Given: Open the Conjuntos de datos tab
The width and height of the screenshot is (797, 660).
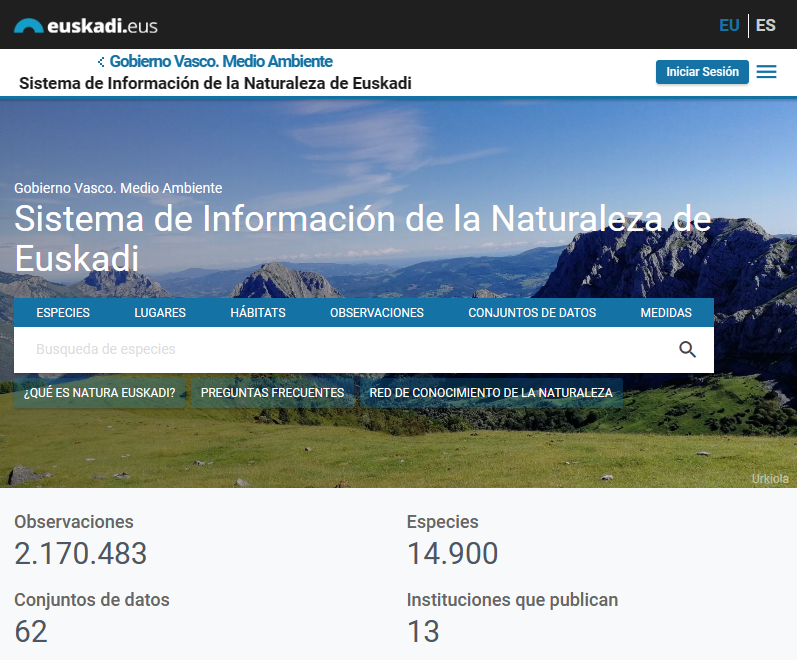Looking at the screenshot, I should tap(532, 313).
